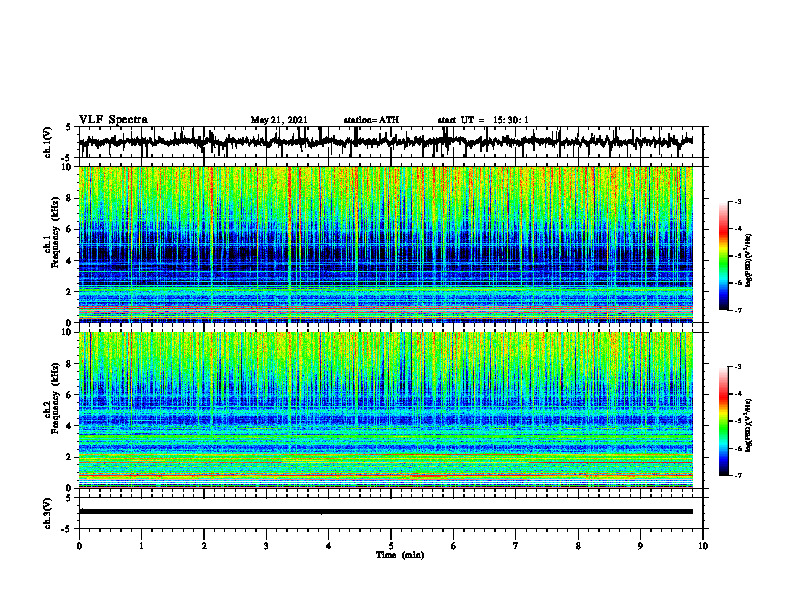
Task: Click the 'Time (min)' x-axis label
Action: (x=400, y=555)
